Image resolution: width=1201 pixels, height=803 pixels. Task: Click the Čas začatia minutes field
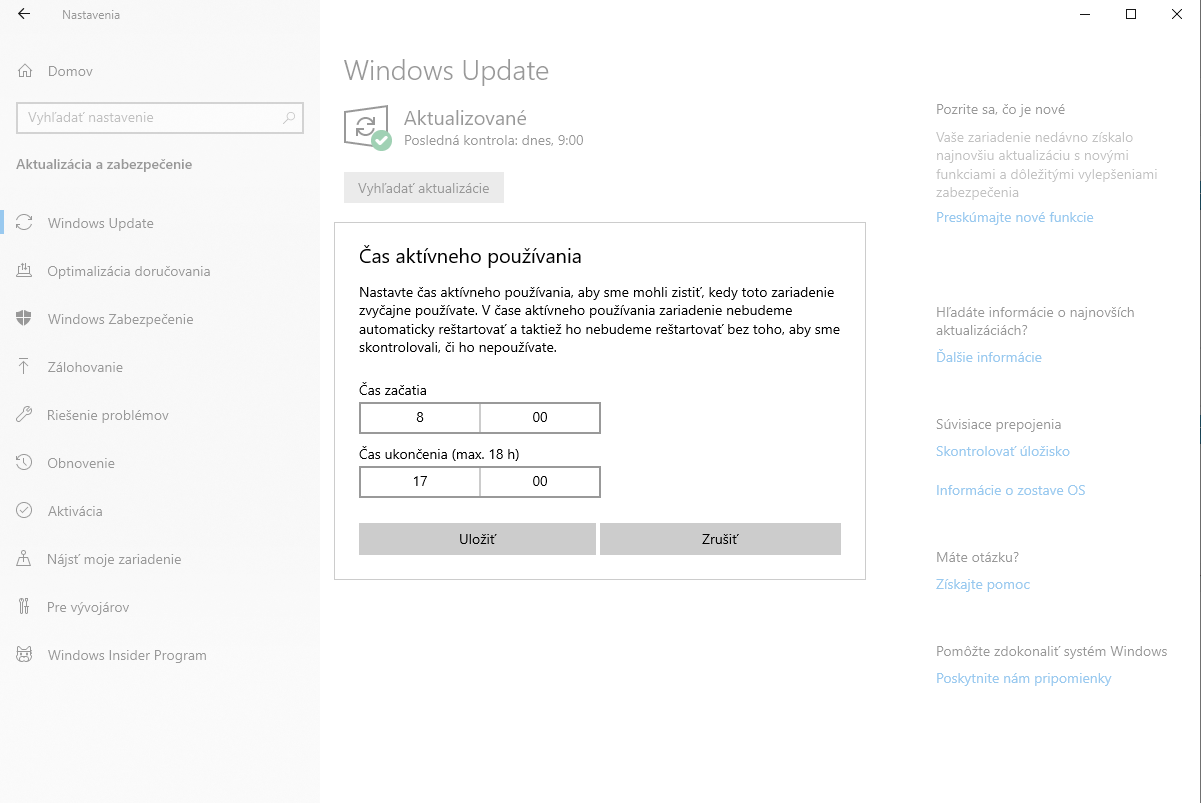click(540, 417)
